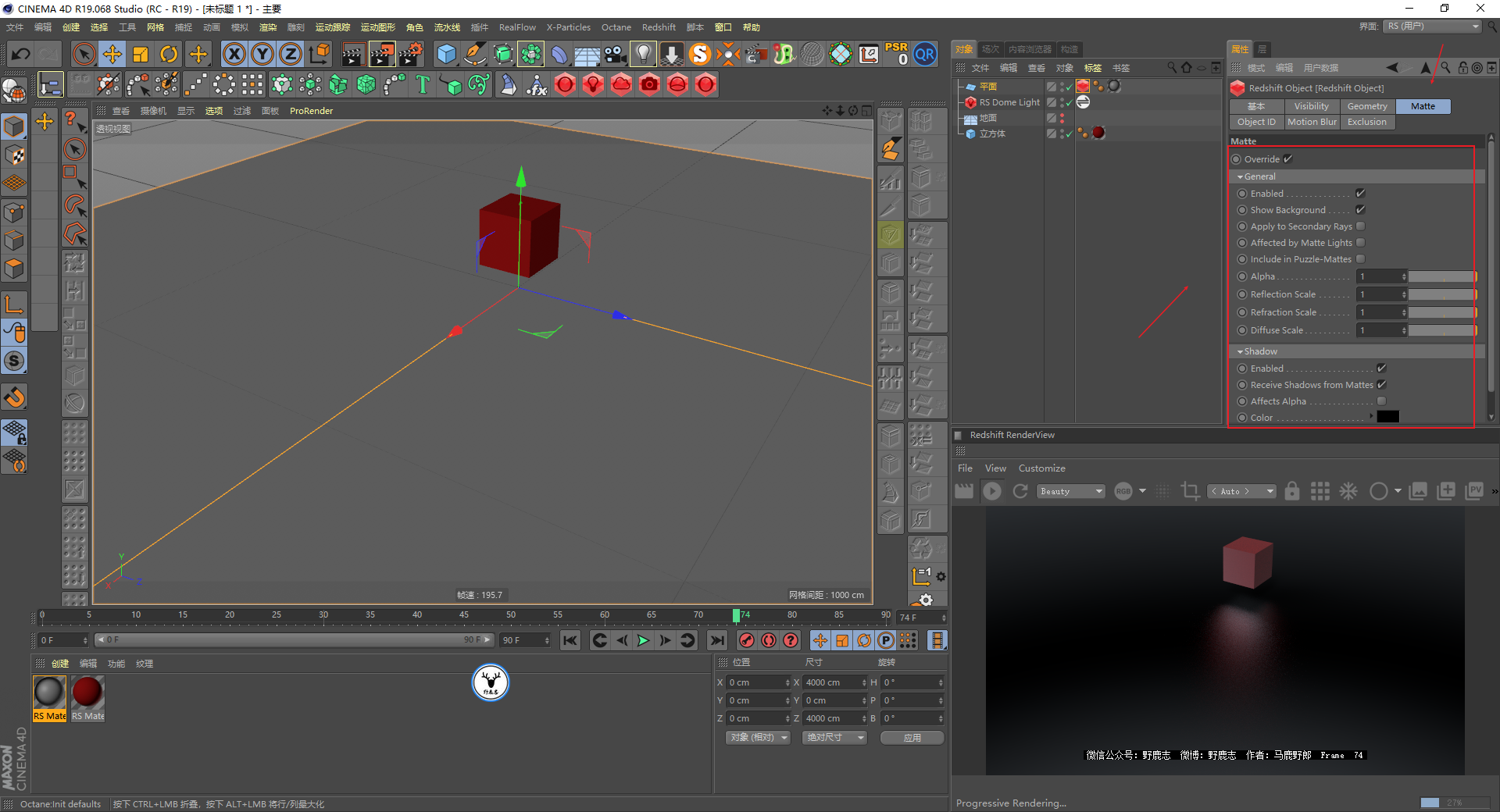Expand the shadow Color parameter arrow
The height and width of the screenshot is (812, 1500).
(x=1372, y=417)
